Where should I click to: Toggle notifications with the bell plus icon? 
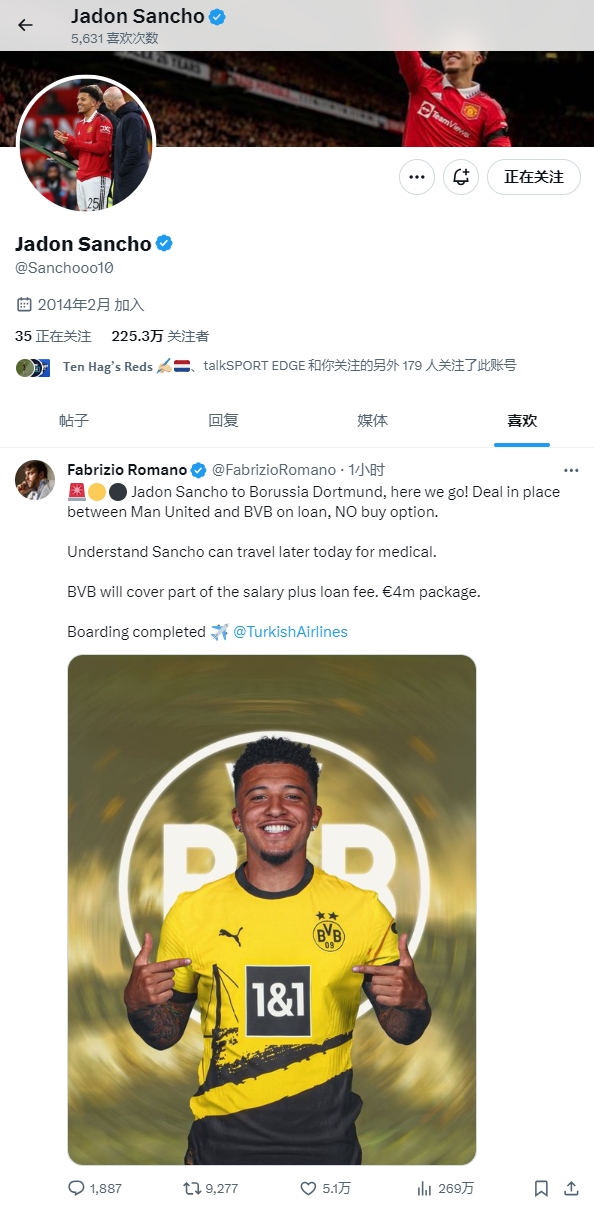461,177
